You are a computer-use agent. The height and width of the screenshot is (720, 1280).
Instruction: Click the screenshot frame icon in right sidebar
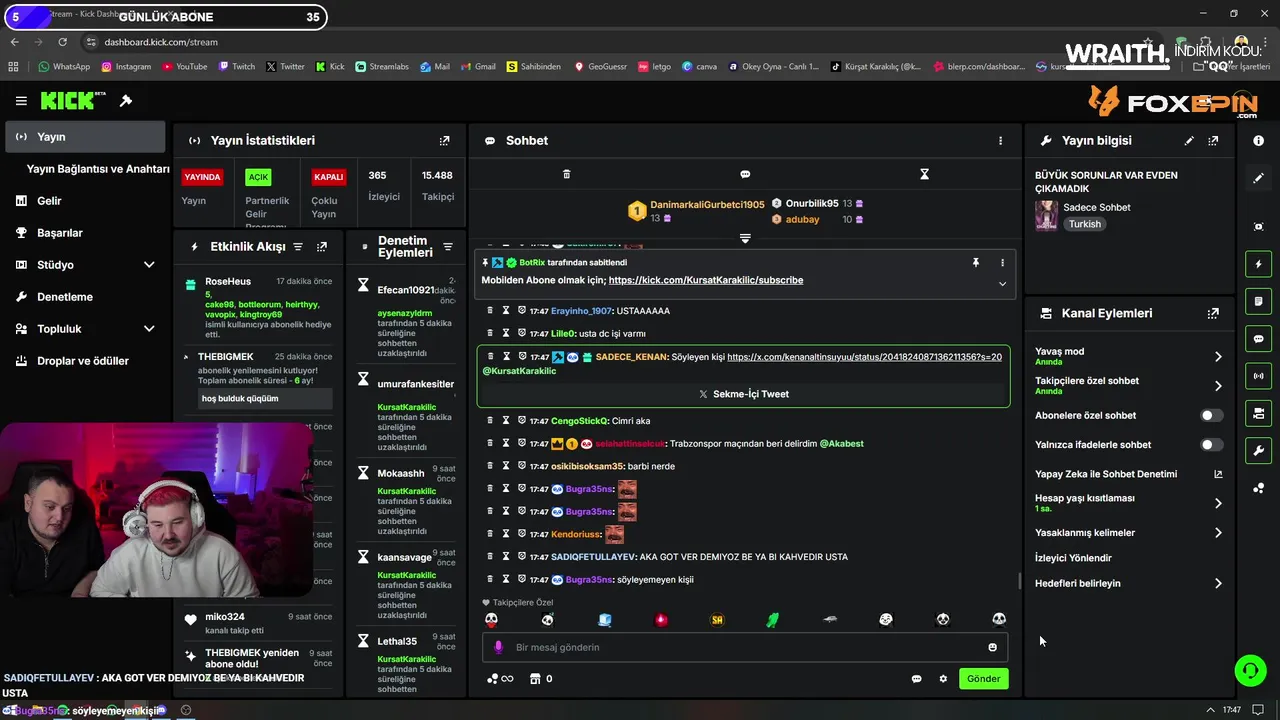1258,227
